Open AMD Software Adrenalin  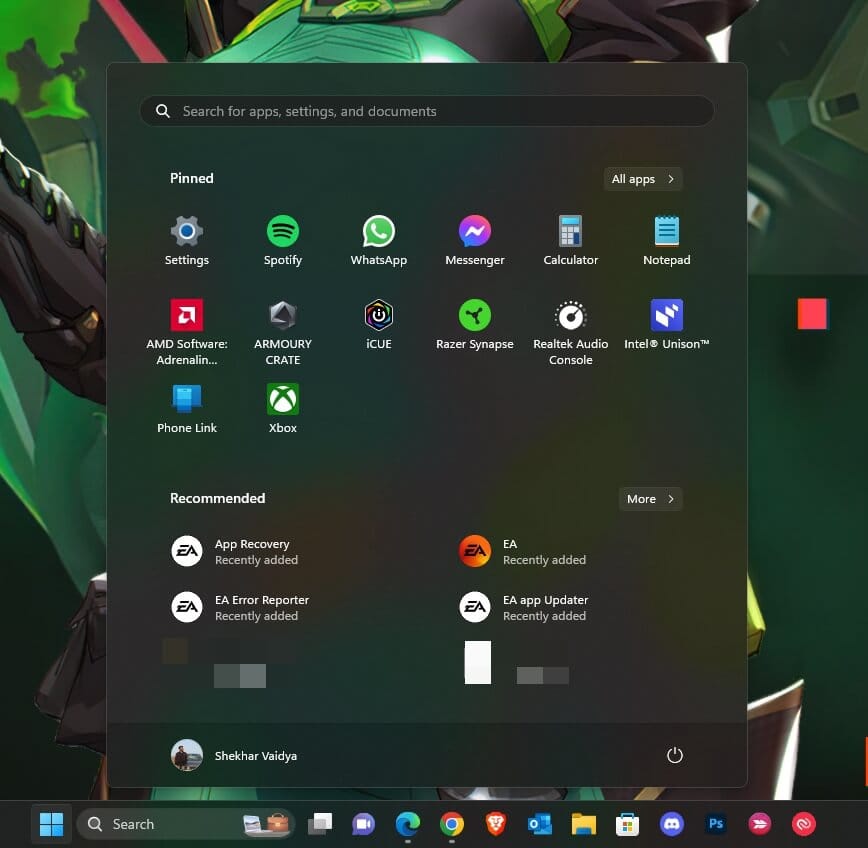pyautogui.click(x=186, y=313)
